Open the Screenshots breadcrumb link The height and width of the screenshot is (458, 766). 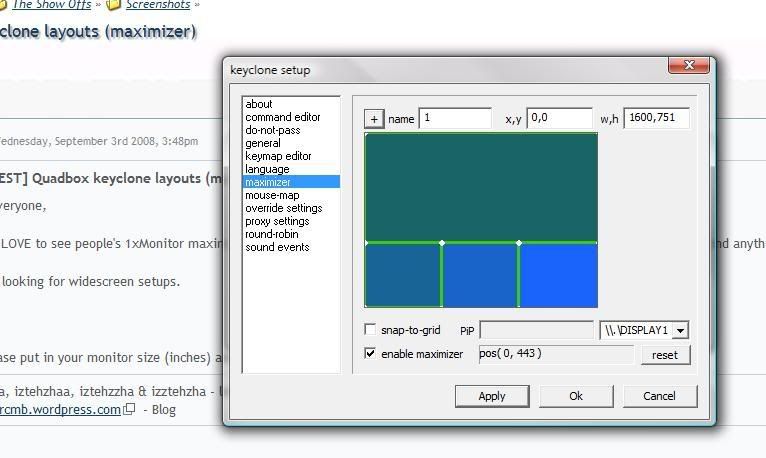pyautogui.click(x=158, y=5)
